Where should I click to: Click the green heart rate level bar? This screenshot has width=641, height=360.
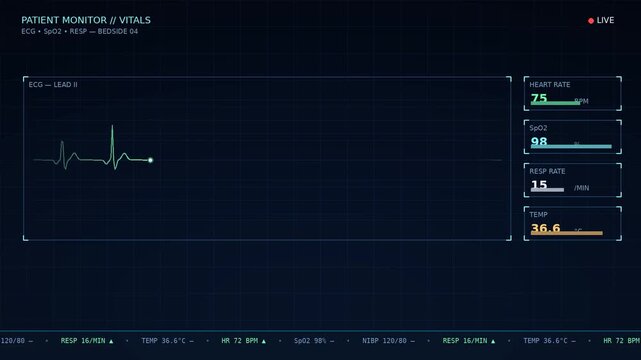click(555, 103)
